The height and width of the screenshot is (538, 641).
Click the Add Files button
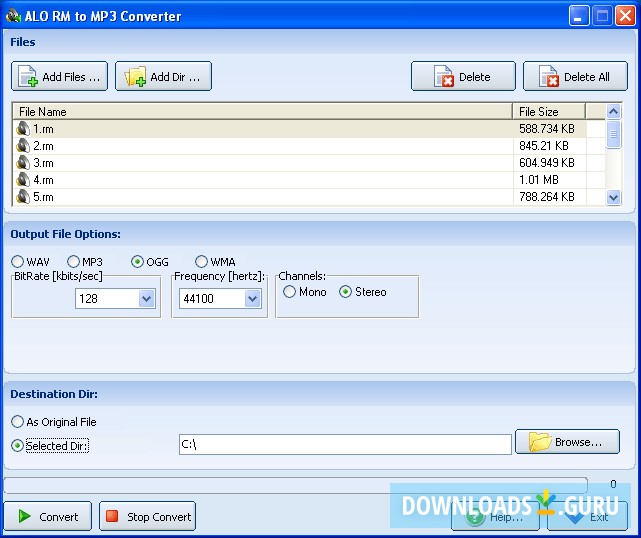(60, 76)
